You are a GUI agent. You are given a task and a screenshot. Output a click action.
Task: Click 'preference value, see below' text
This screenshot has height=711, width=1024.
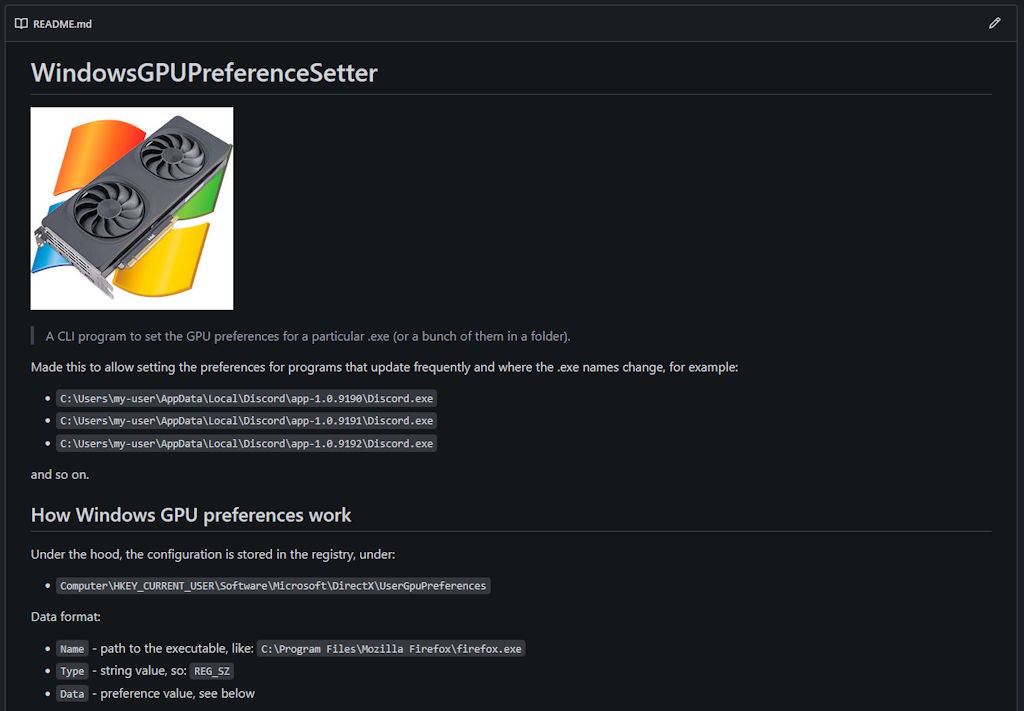[178, 693]
